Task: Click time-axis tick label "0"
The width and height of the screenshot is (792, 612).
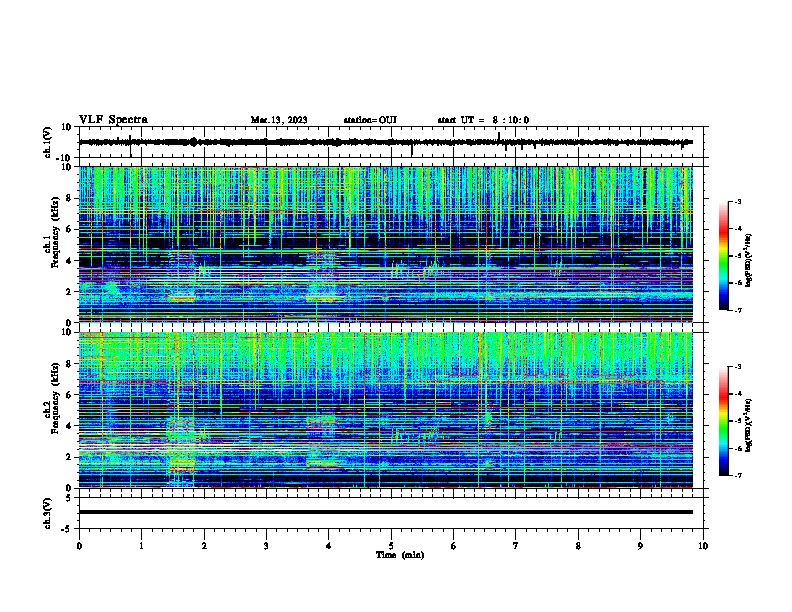Action: (79, 546)
